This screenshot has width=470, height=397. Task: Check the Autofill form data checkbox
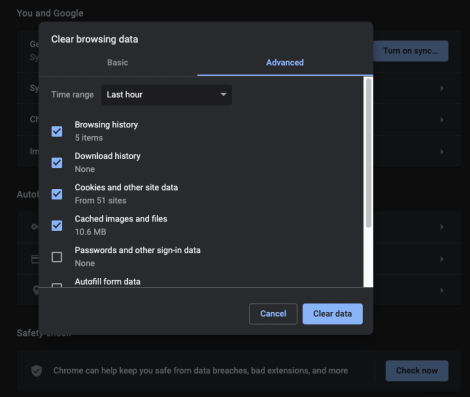[57, 285]
